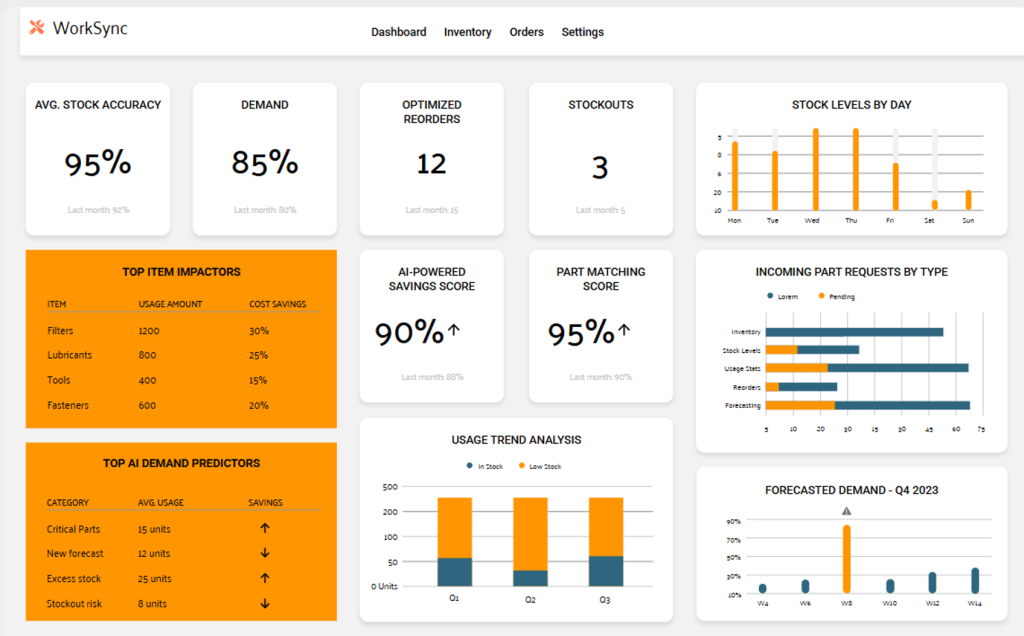Click the down arrow for Stockout risk savings
The height and width of the screenshot is (636, 1024).
click(x=264, y=603)
